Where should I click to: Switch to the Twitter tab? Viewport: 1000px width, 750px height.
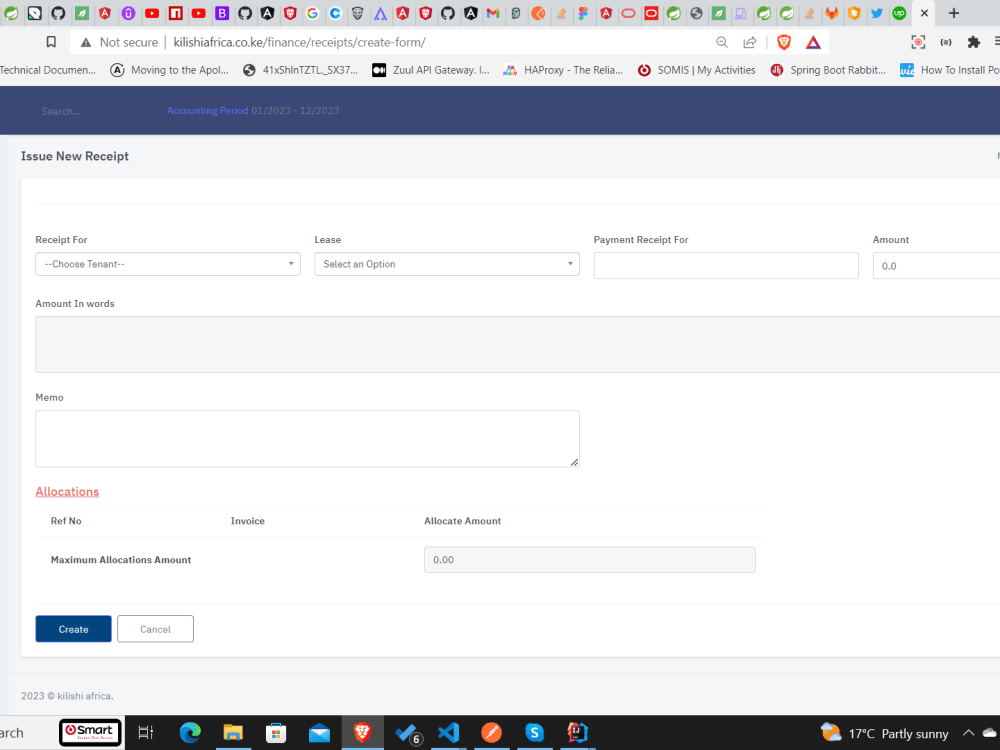point(877,13)
